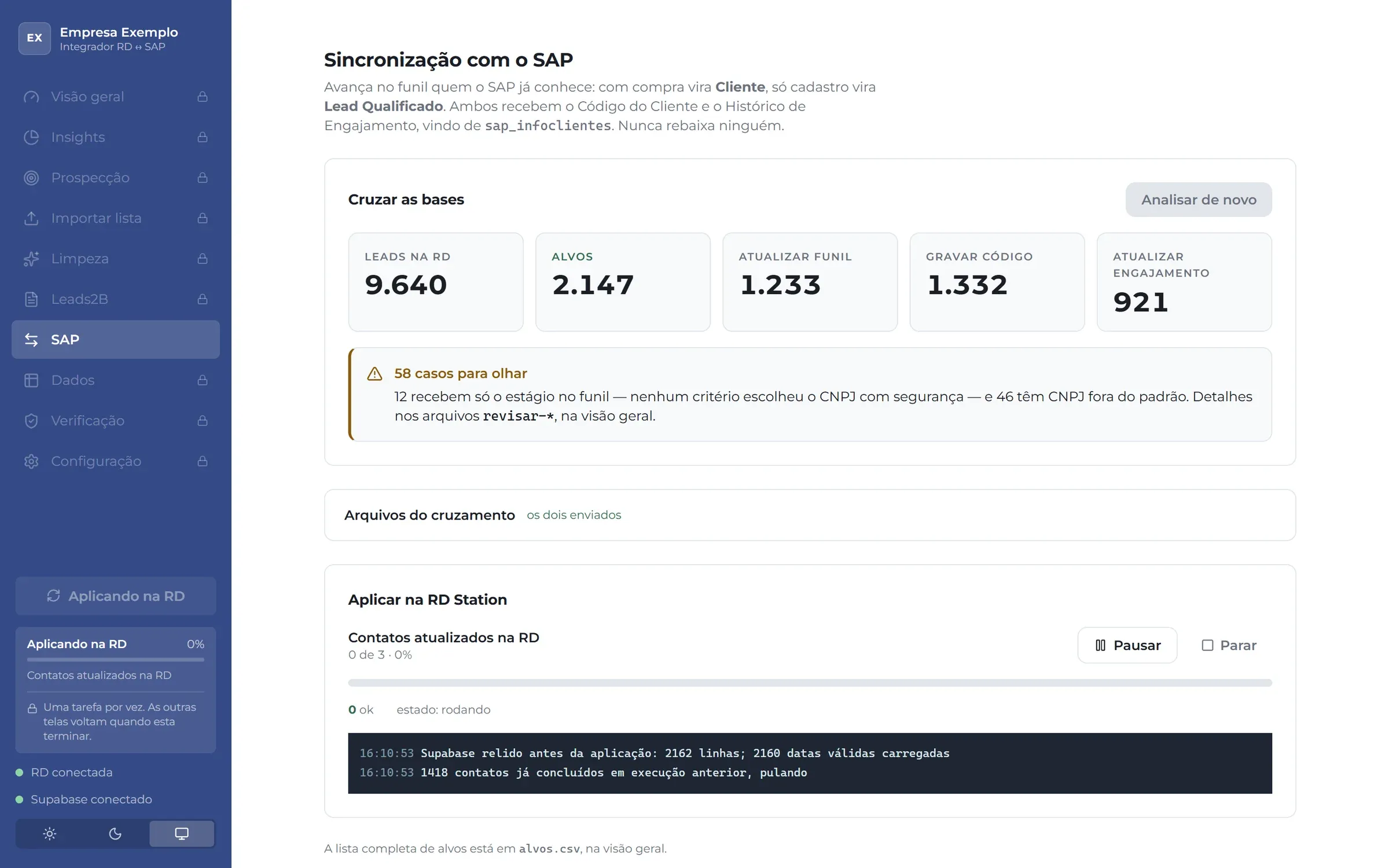Click the lock icon beside Prospecção
Screen dimensions: 1389x868
(x=203, y=178)
